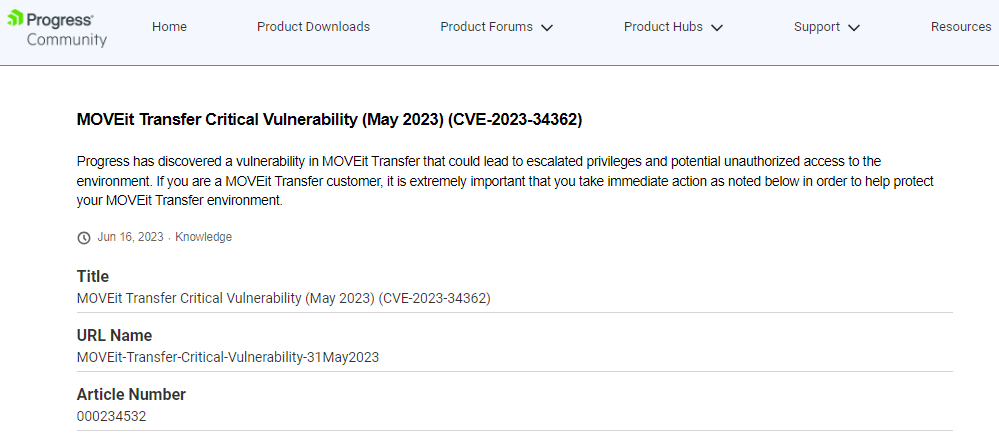The width and height of the screenshot is (999, 443).
Task: Click the Jun 16, 2023 date
Action: coord(130,237)
